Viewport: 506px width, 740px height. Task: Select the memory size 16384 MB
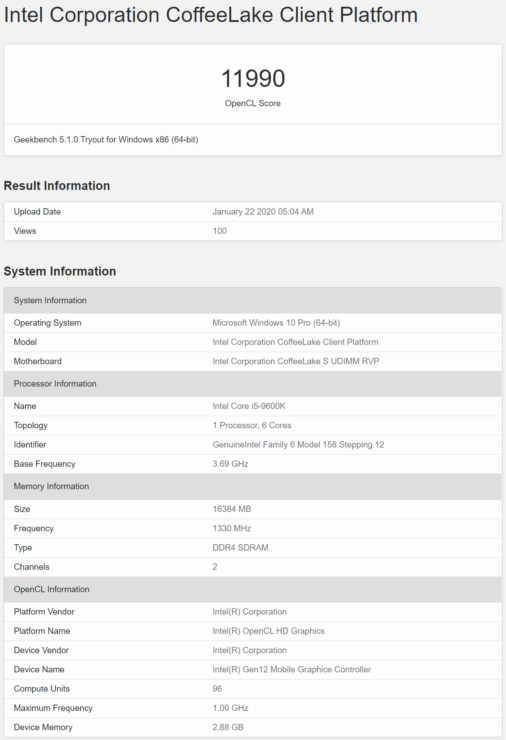pos(232,509)
